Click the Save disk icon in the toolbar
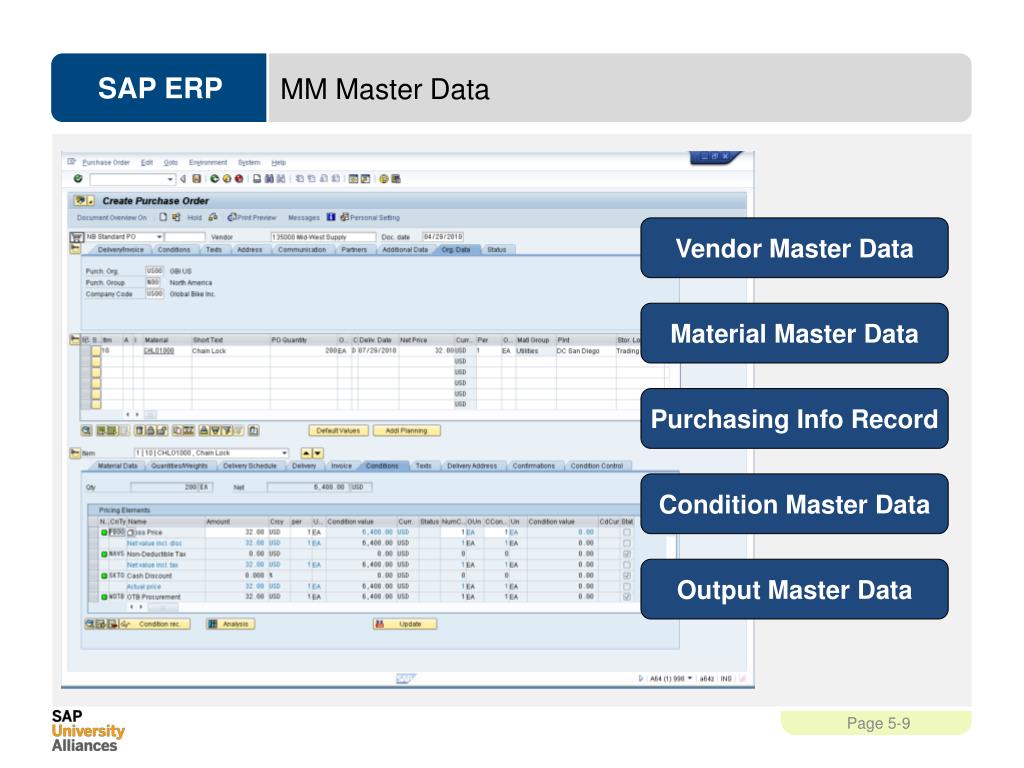The height and width of the screenshot is (768, 1024). (x=197, y=179)
